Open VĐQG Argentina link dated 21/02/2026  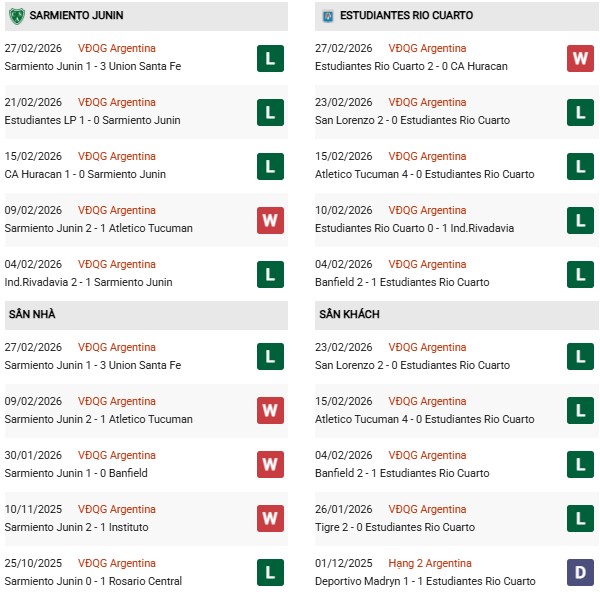[x=117, y=102]
